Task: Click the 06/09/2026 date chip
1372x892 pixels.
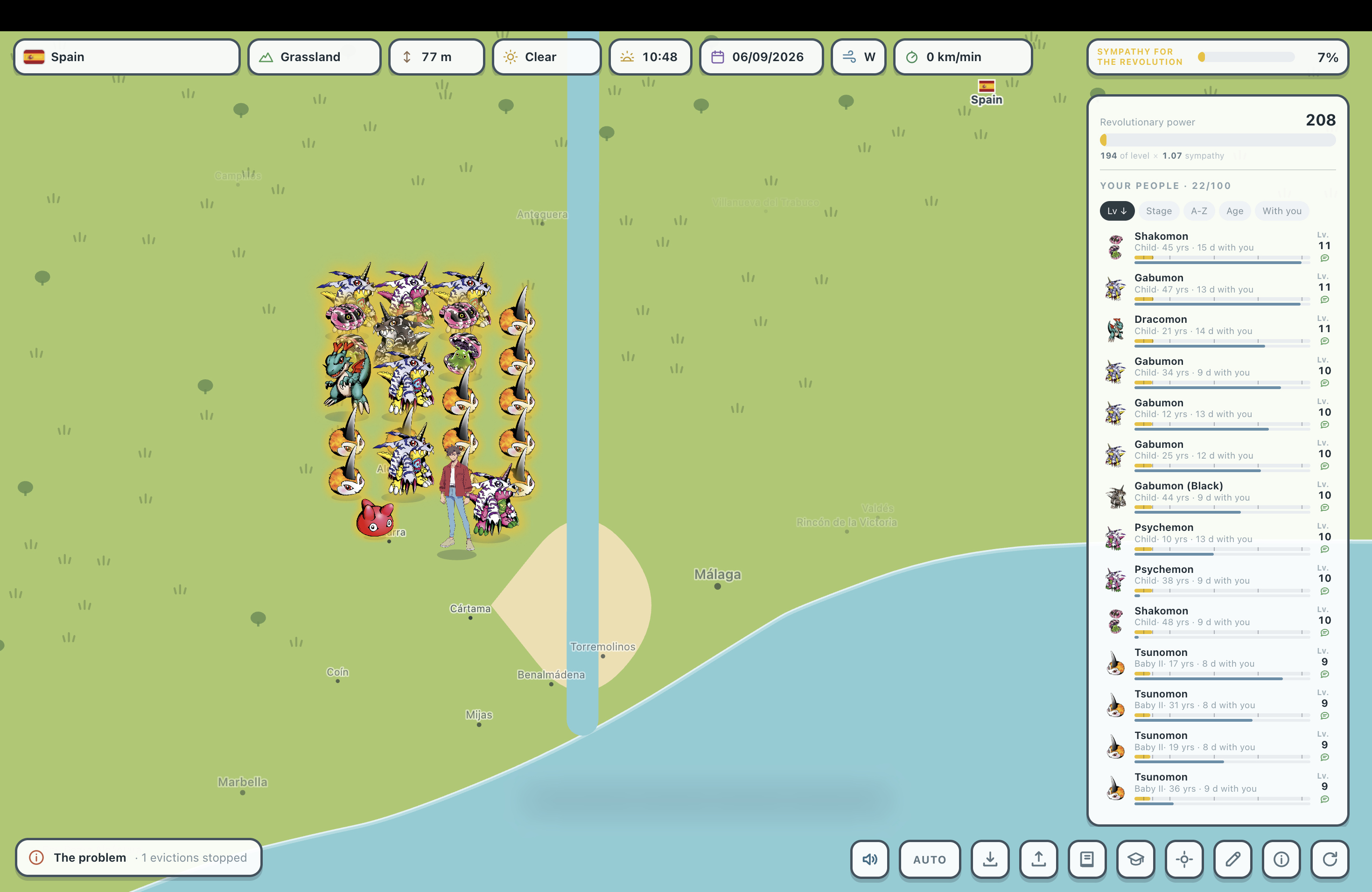Action: click(x=761, y=57)
